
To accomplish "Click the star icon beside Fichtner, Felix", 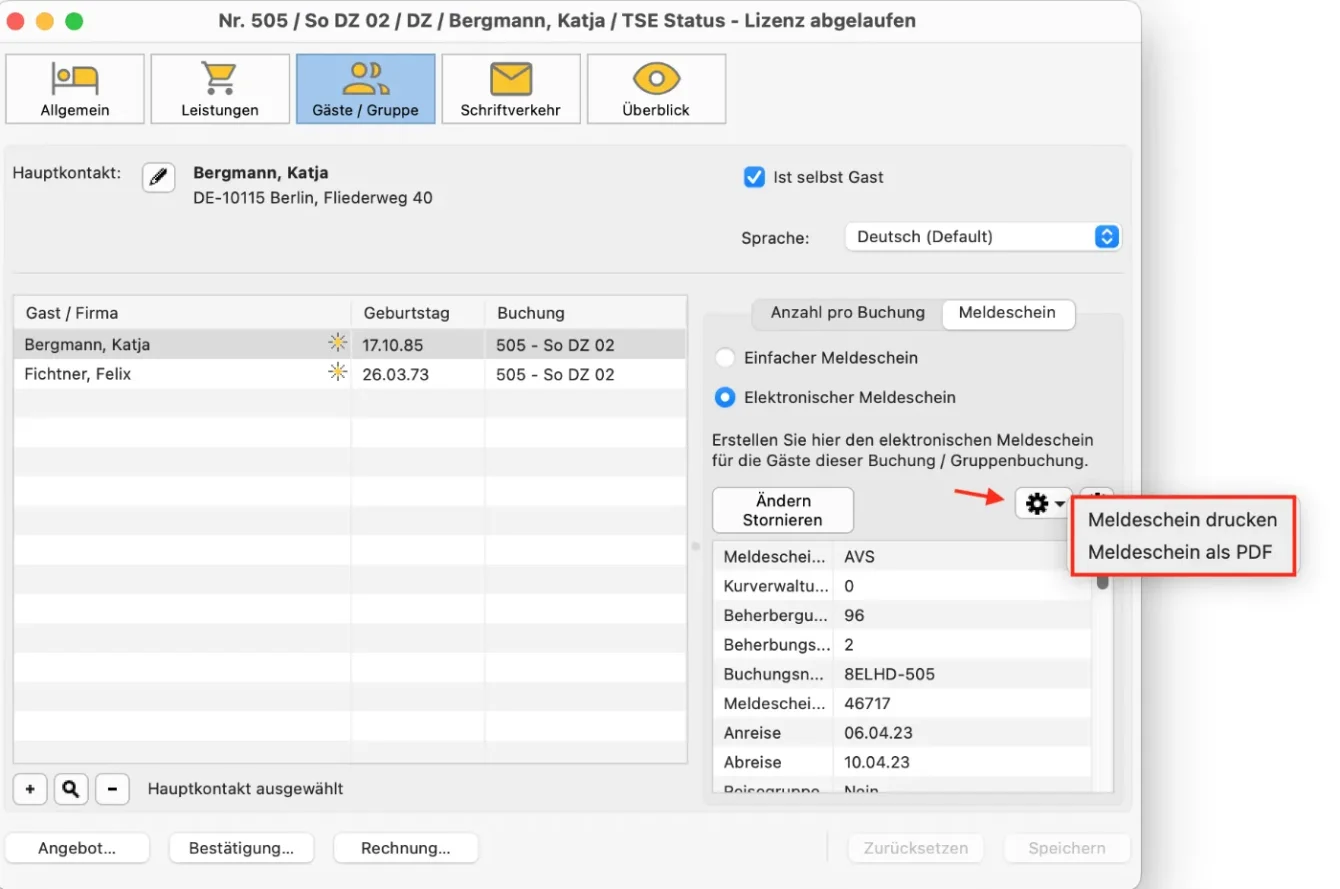I will point(338,373).
